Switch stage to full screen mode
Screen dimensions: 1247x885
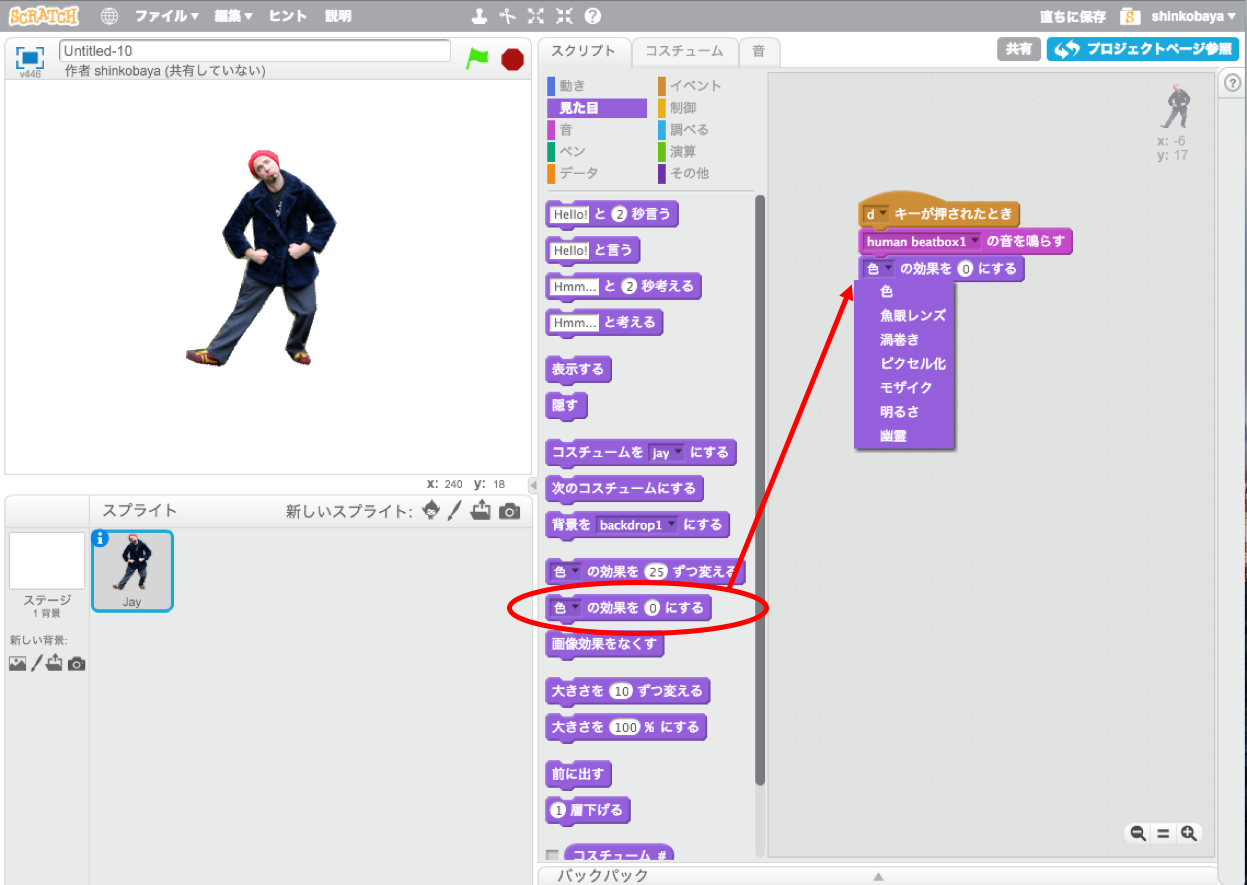click(31, 57)
